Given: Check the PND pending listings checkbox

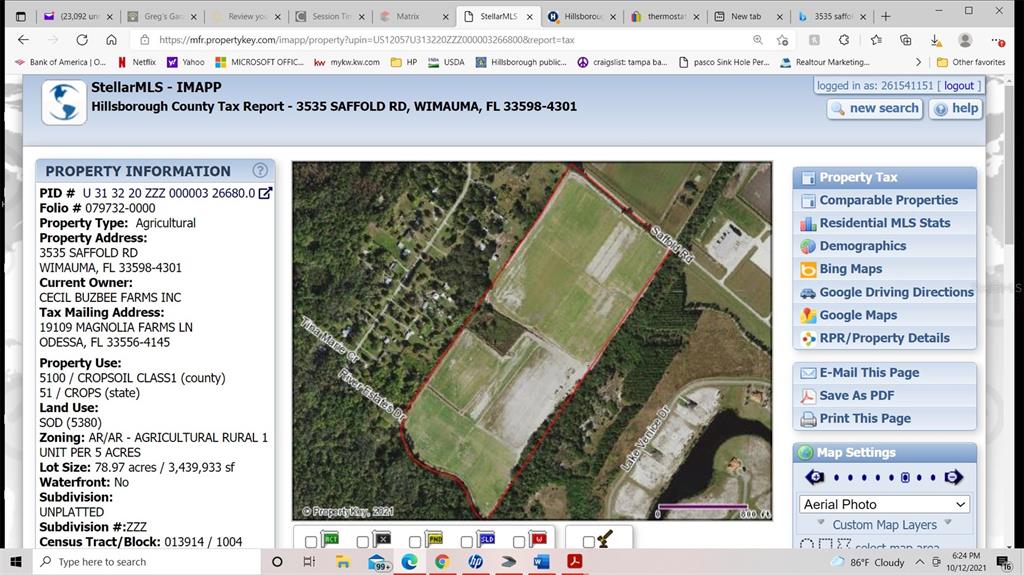Looking at the screenshot, I should click(414, 542).
